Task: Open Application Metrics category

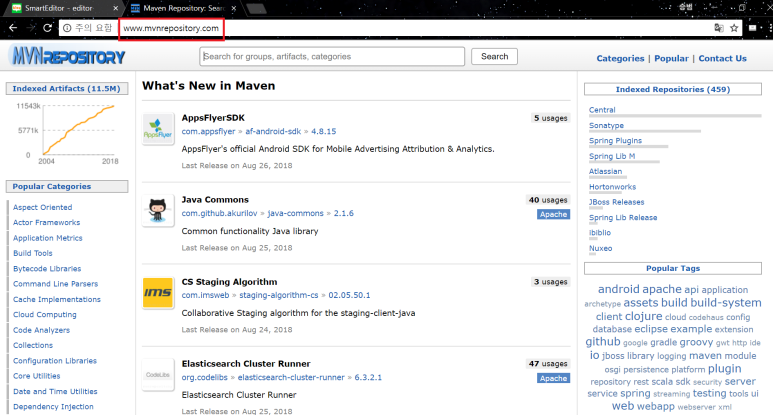Action: [x=48, y=238]
